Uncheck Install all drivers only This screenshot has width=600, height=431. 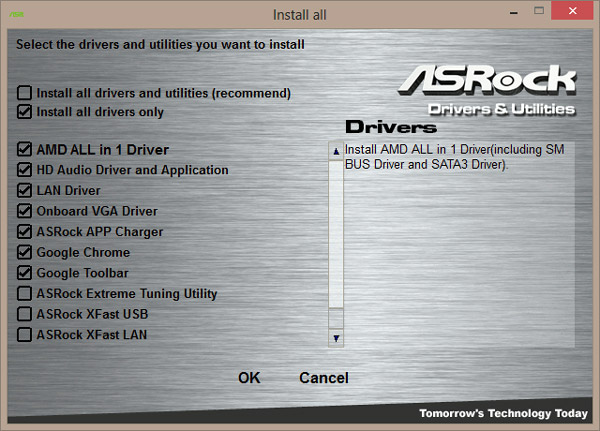click(24, 112)
